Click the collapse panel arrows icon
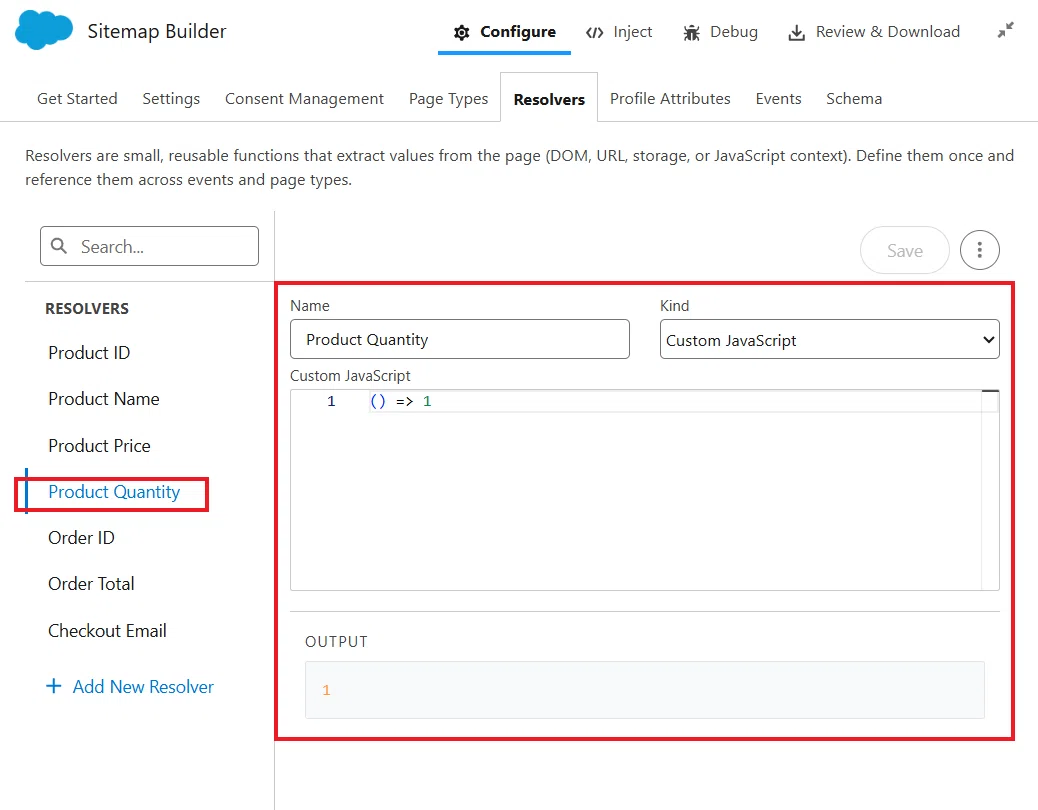The image size is (1038, 810). (1006, 30)
